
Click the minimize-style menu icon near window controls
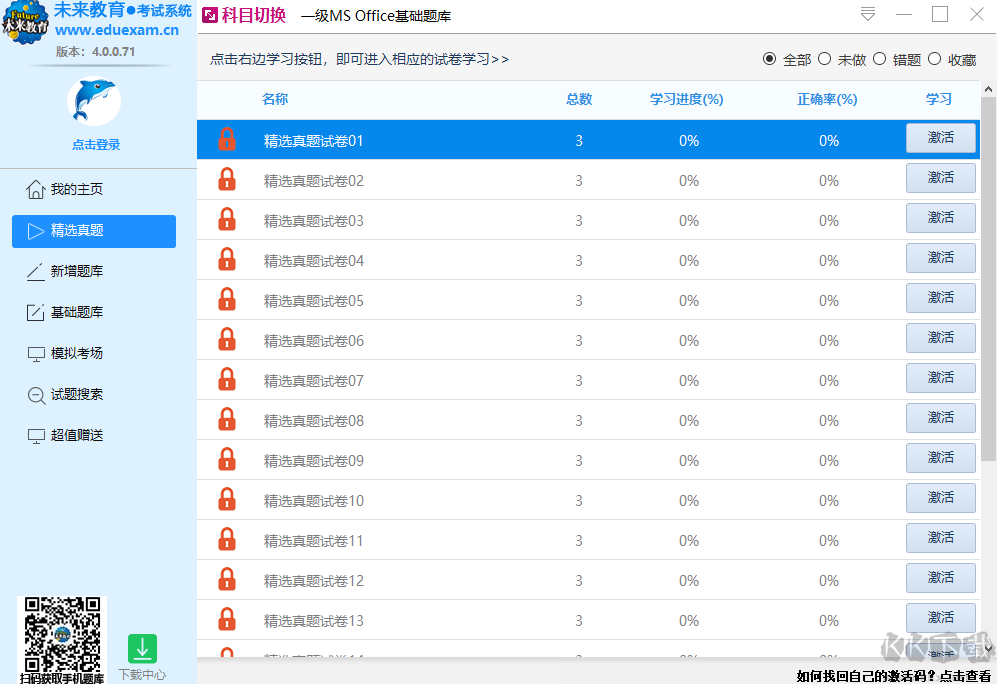[870, 14]
